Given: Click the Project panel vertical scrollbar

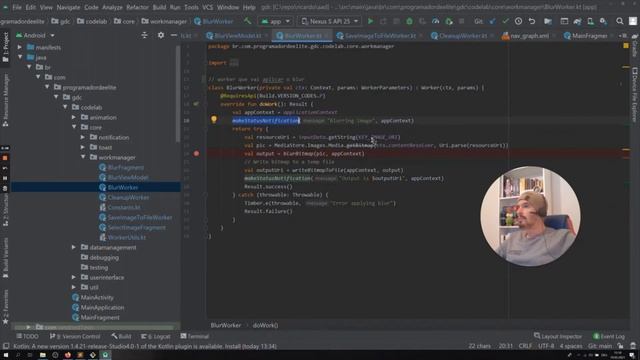Looking at the screenshot, I should [178, 94].
